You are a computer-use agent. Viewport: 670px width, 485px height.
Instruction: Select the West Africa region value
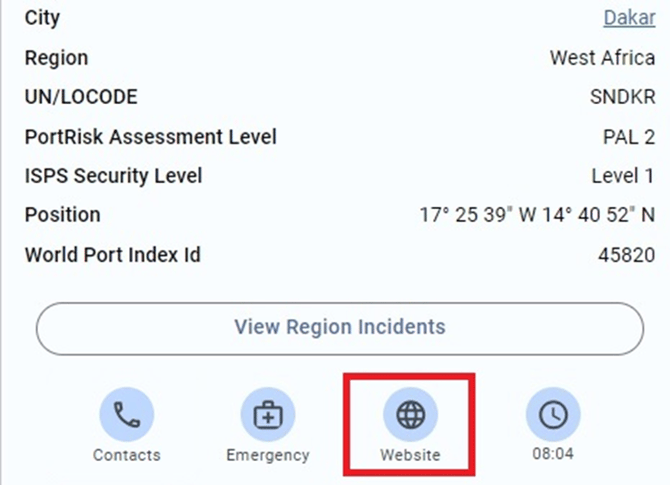pos(602,57)
